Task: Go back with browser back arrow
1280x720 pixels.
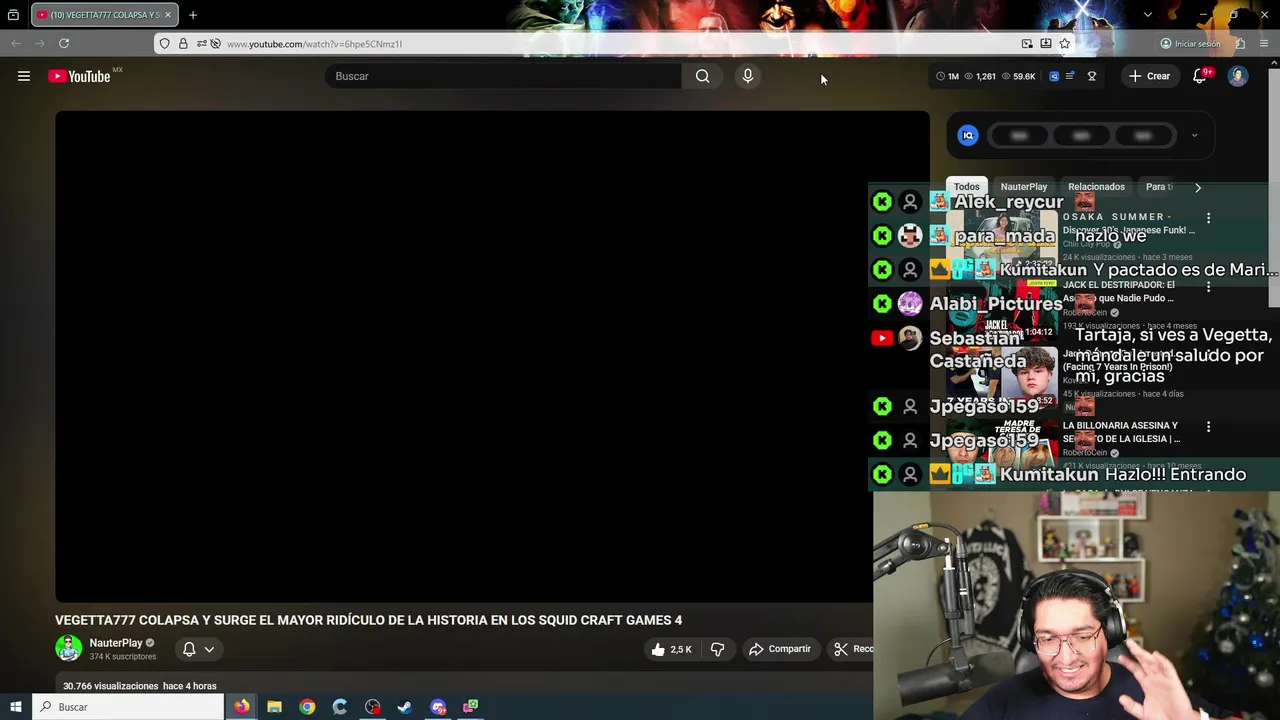Action: [16, 43]
